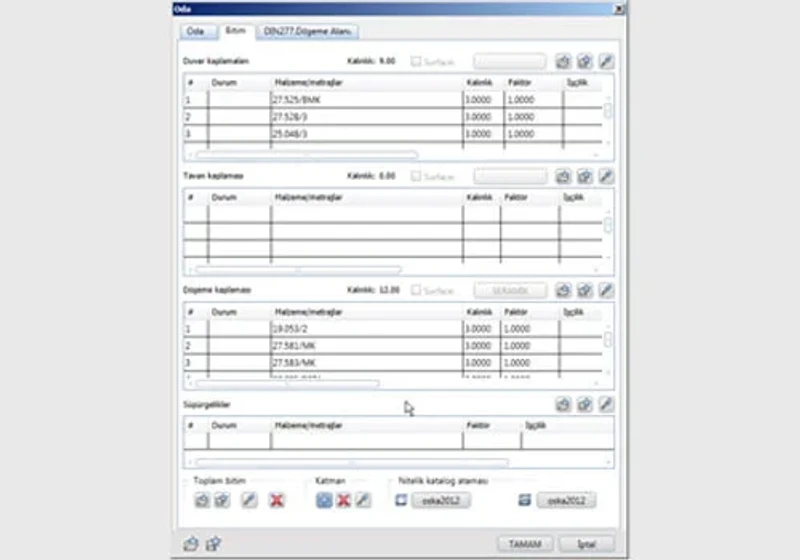Open DIN277 Döşeme Alanı tab

pos(308,32)
